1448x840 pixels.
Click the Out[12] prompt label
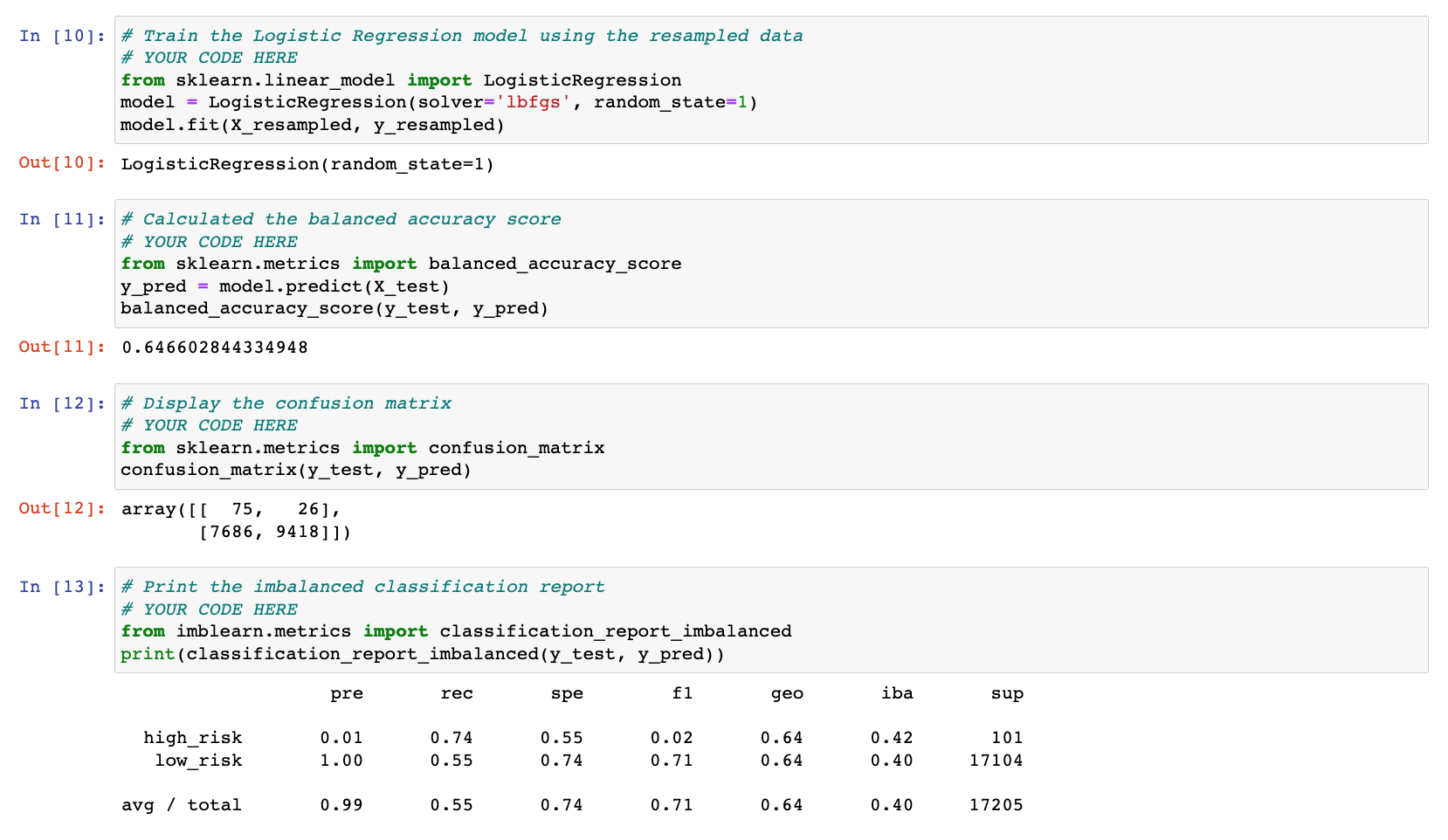[62, 508]
